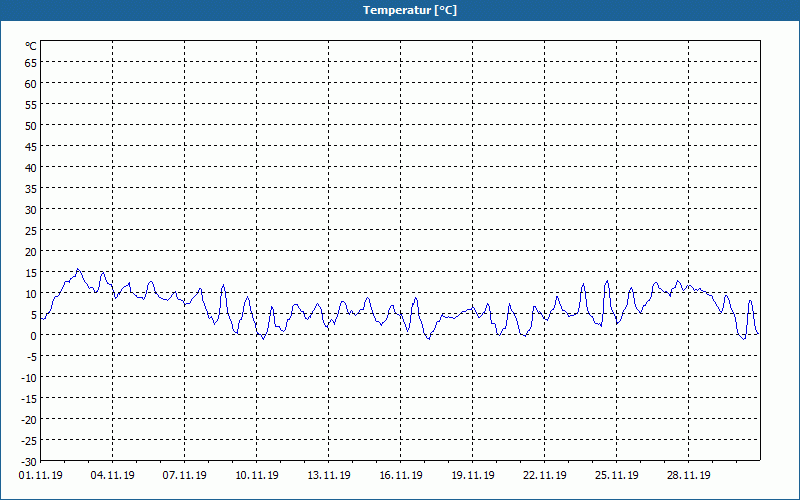Select the 50 value on the y-axis
The width and height of the screenshot is (800, 500).
click(31, 126)
